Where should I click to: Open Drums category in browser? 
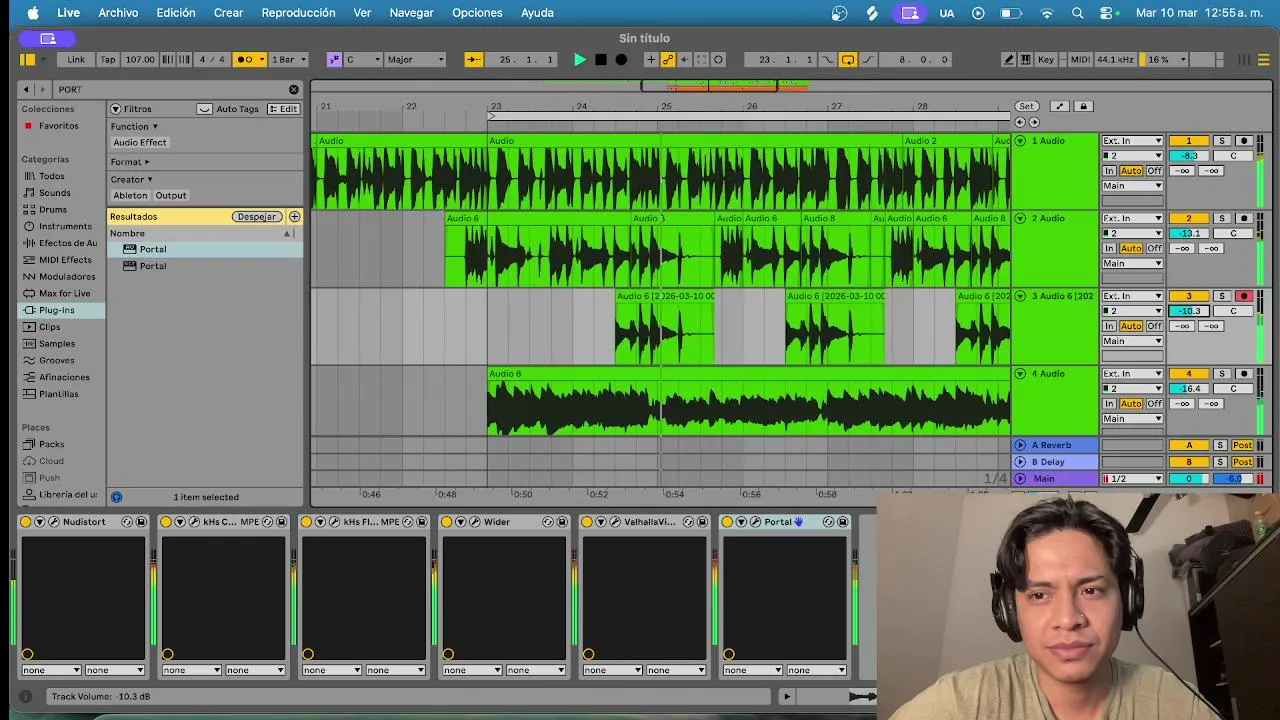coord(53,210)
